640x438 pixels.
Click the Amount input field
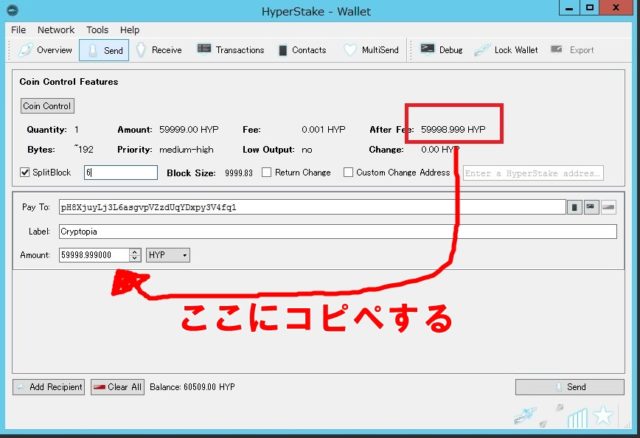pos(94,255)
